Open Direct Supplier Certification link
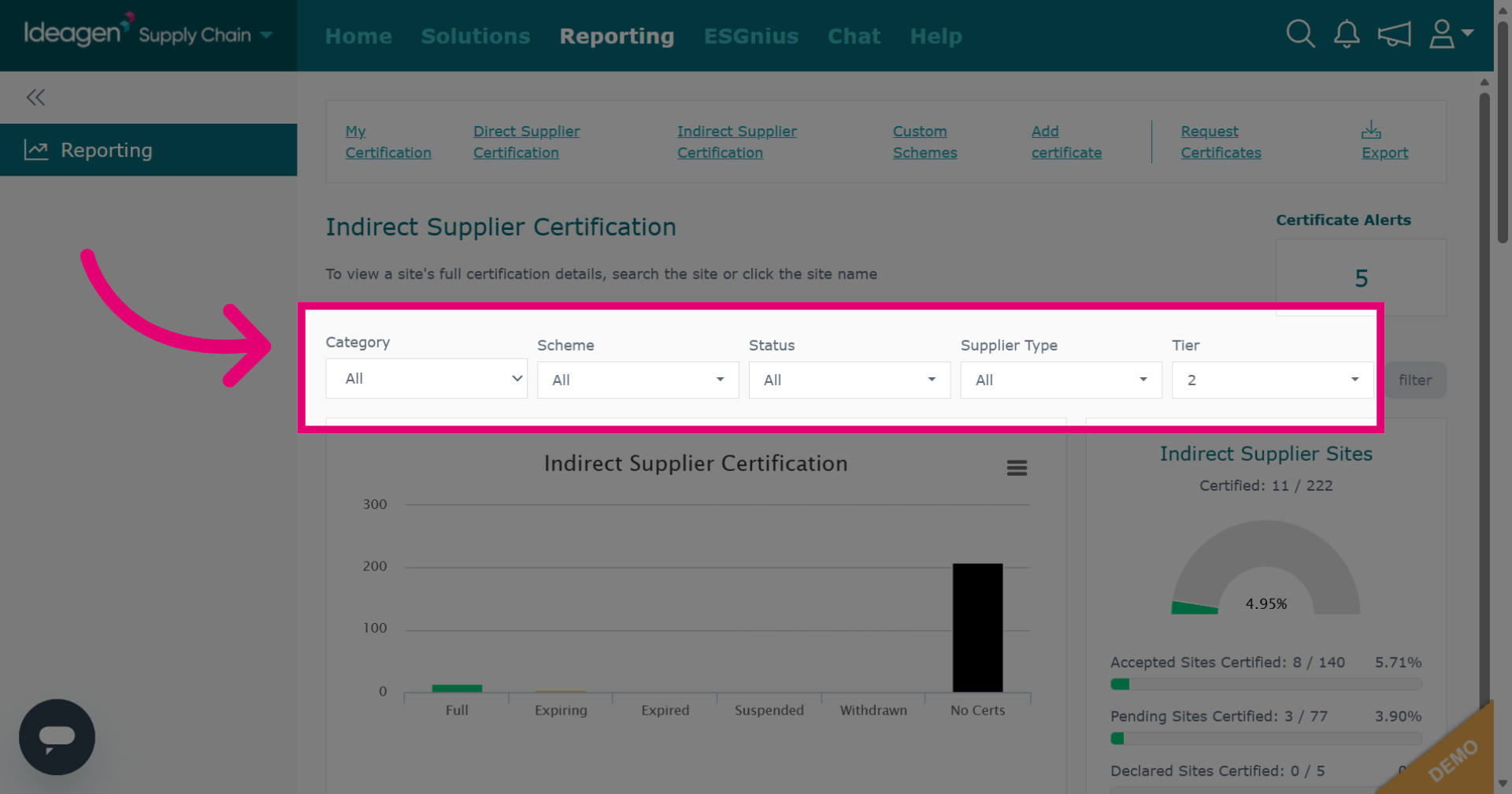 527,142
